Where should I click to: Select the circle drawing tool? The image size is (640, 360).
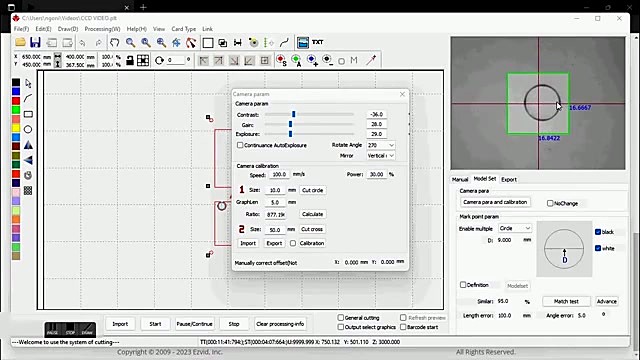(x=28, y=129)
